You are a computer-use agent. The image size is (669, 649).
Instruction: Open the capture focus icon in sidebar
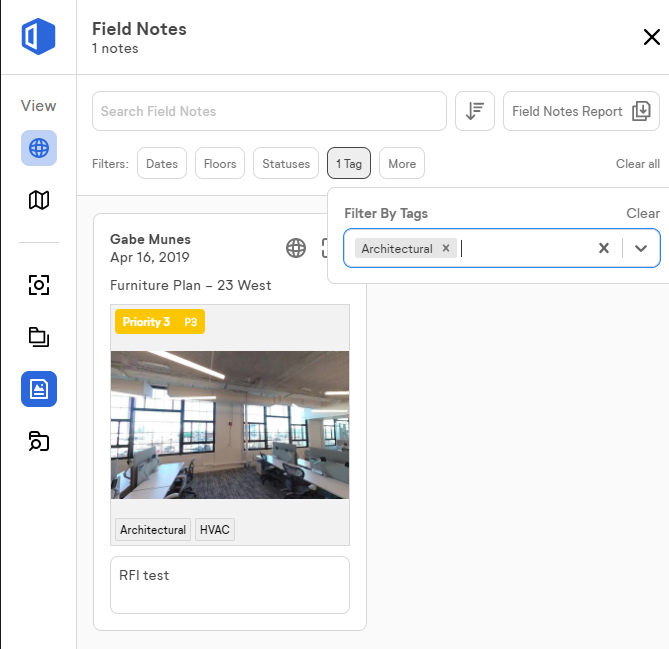click(39, 285)
